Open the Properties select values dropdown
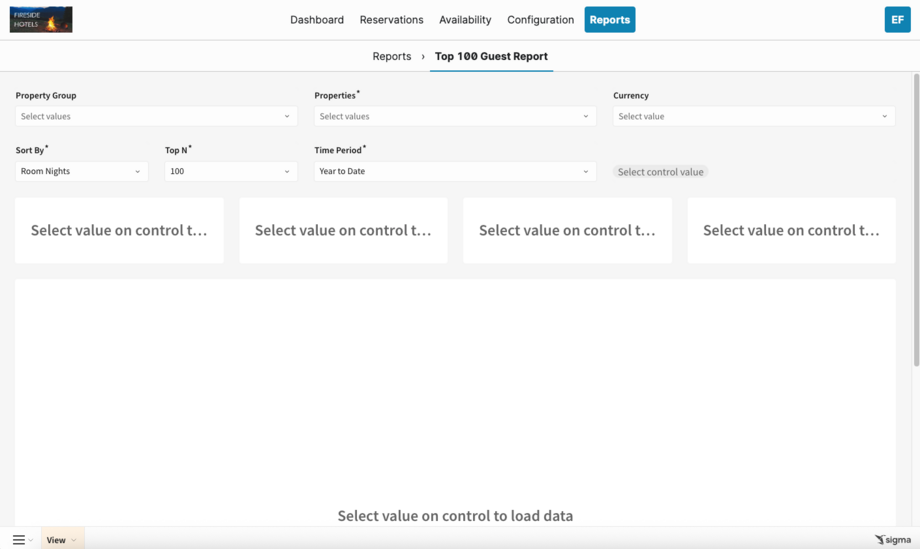 (455, 116)
